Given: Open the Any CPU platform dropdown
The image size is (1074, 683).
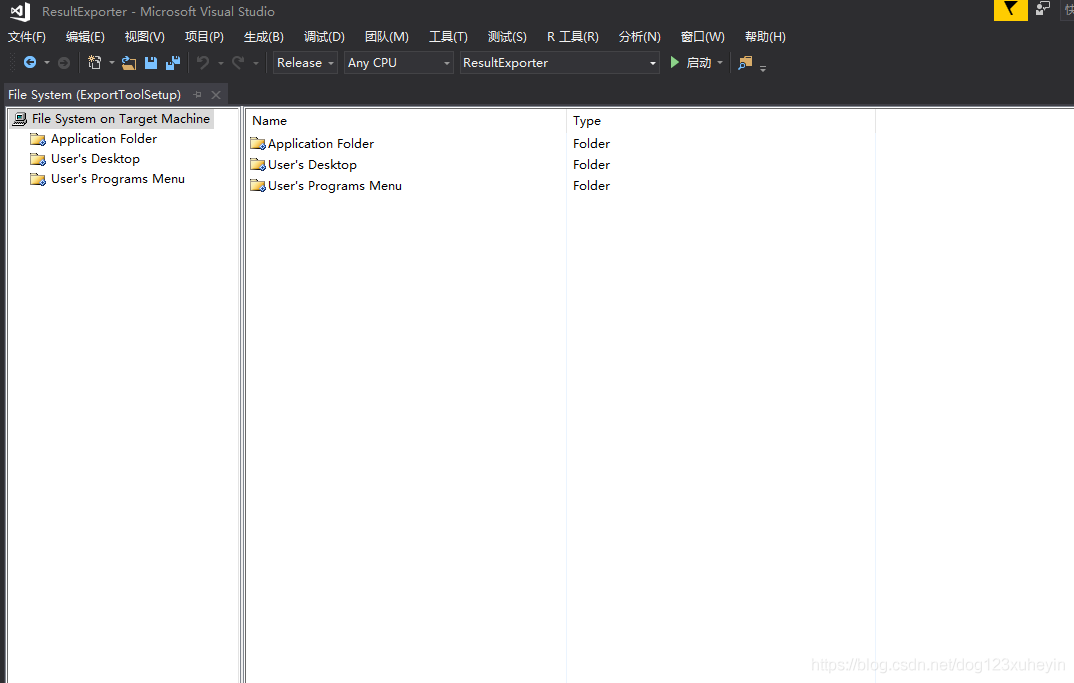Looking at the screenshot, I should [x=396, y=62].
